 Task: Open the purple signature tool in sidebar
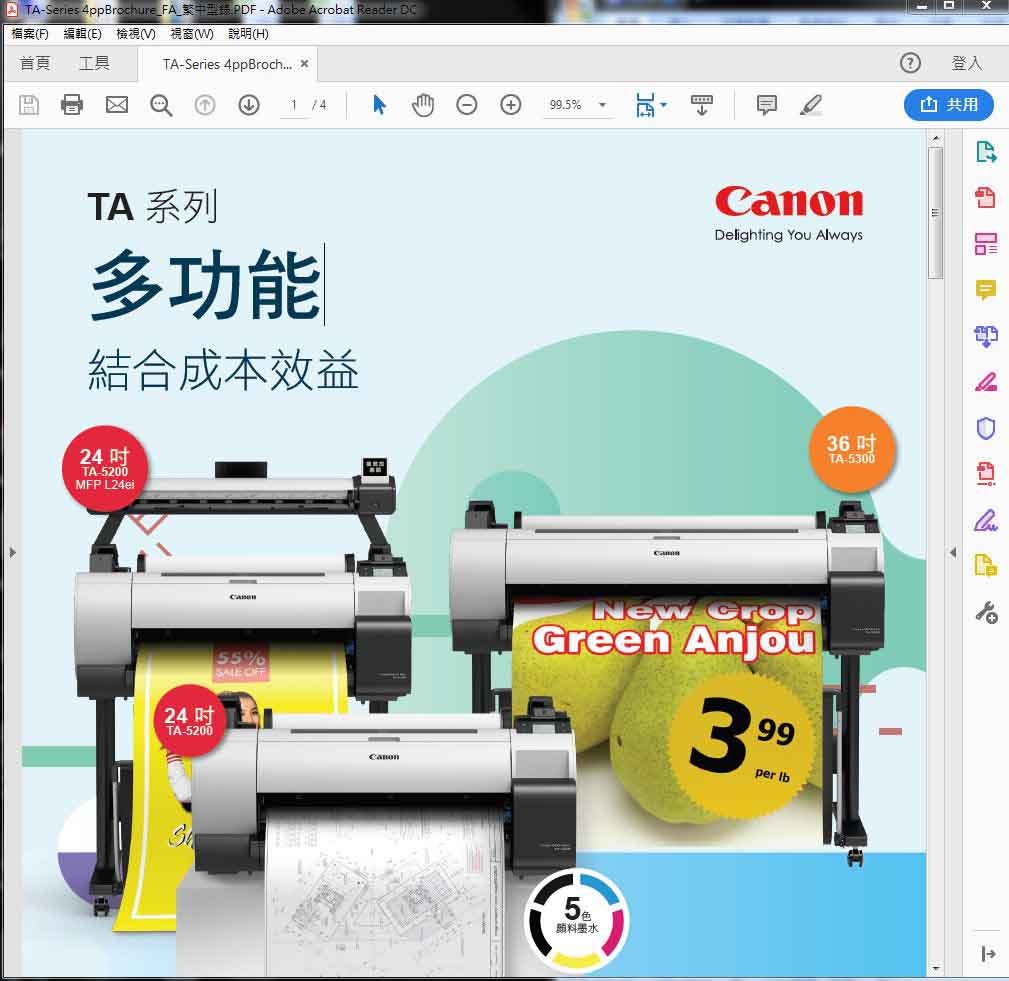pos(985,520)
